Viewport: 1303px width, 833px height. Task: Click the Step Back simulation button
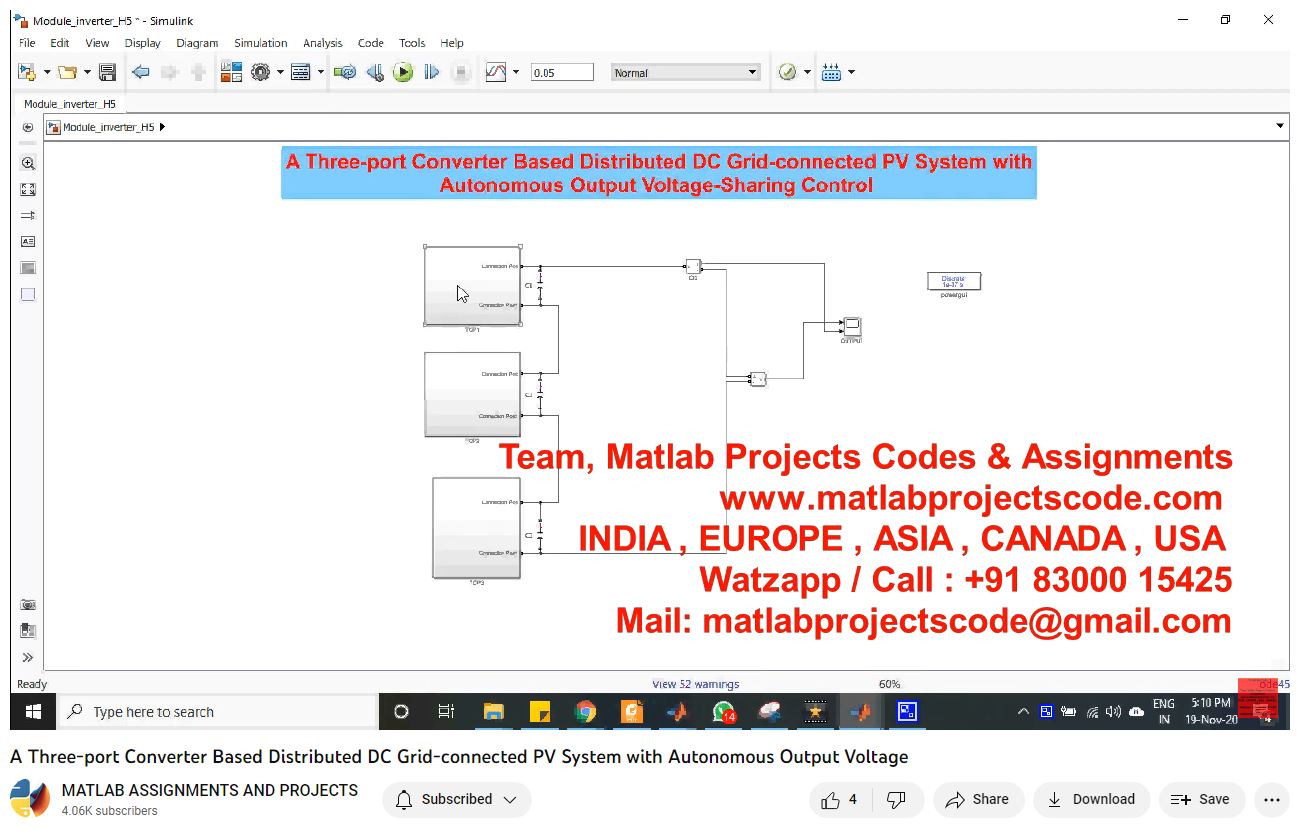coord(375,72)
